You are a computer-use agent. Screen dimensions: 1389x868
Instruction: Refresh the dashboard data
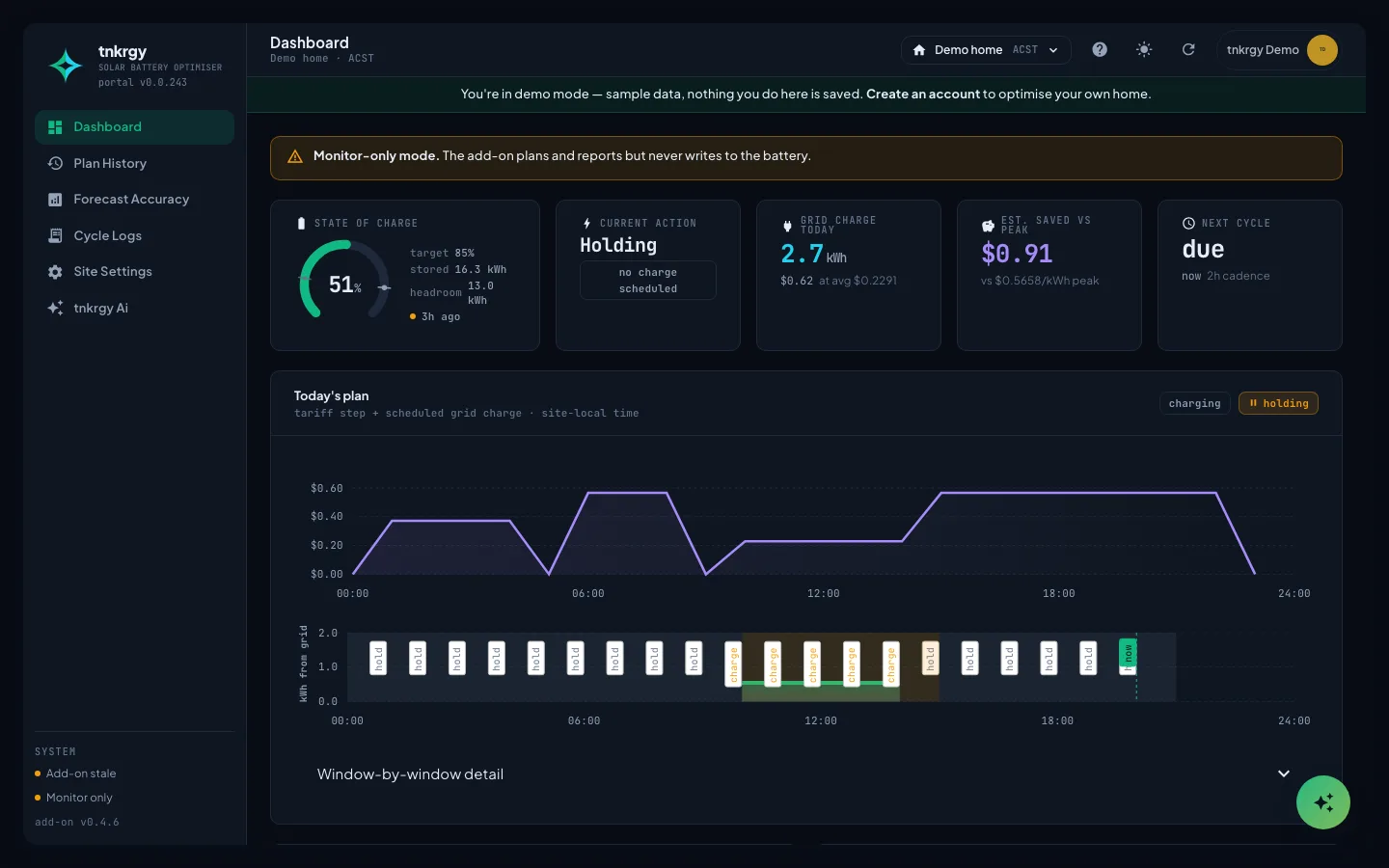(x=1188, y=50)
